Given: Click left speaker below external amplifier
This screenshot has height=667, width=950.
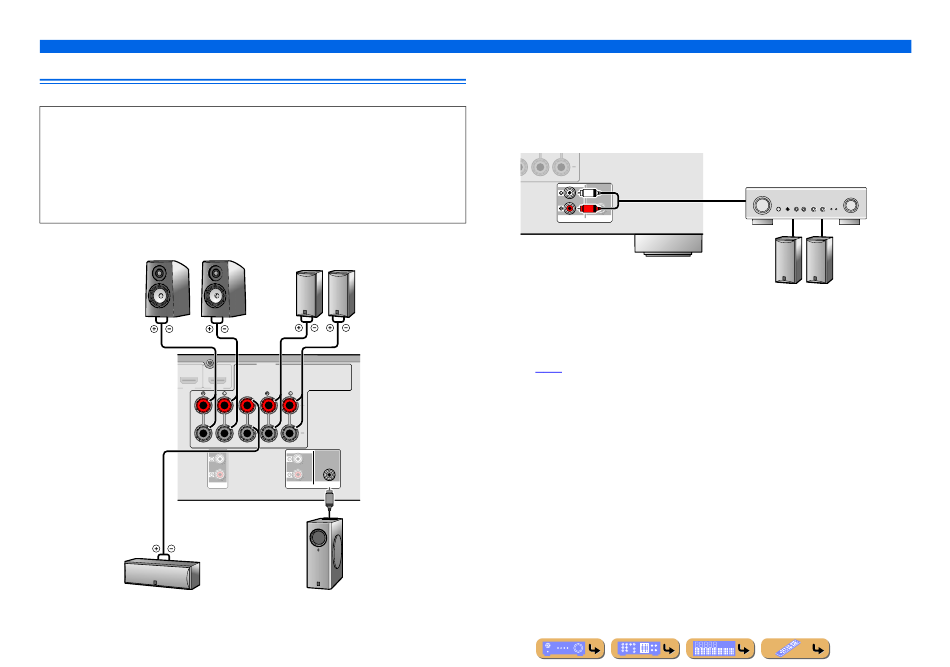Looking at the screenshot, I should coord(790,262).
